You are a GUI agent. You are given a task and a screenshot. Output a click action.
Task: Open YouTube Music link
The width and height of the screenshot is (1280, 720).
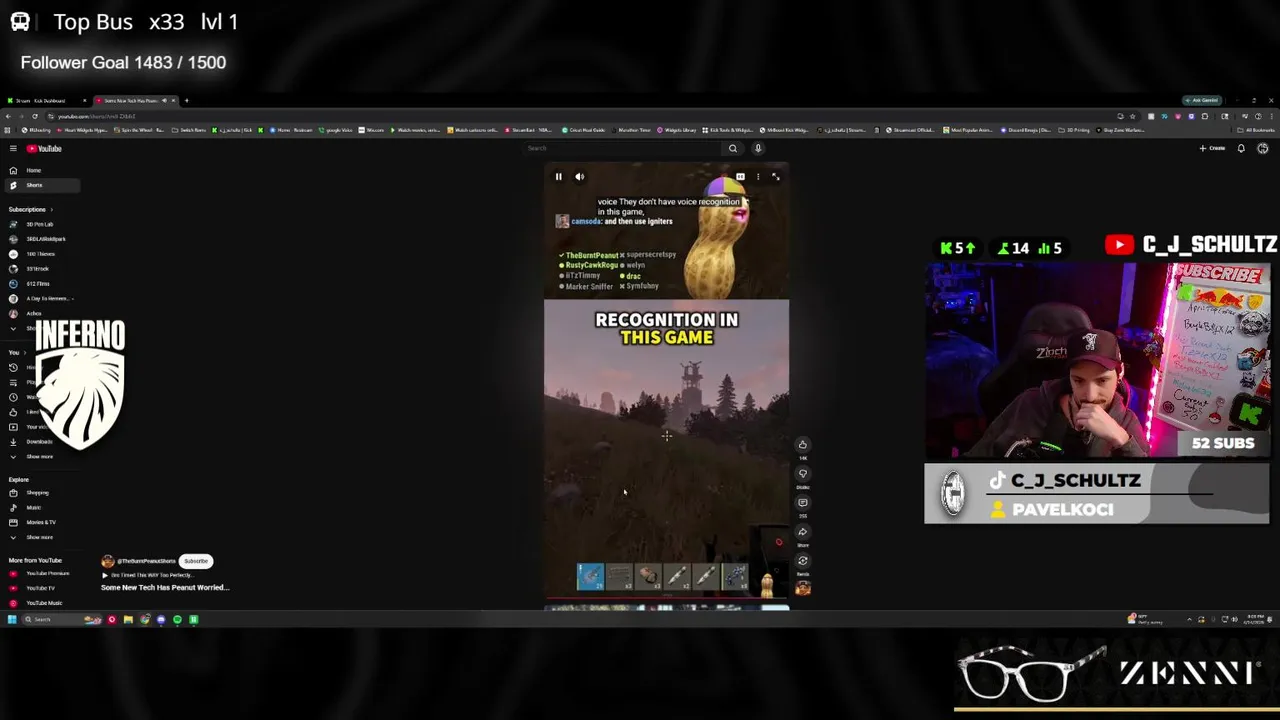pyautogui.click(x=40, y=603)
